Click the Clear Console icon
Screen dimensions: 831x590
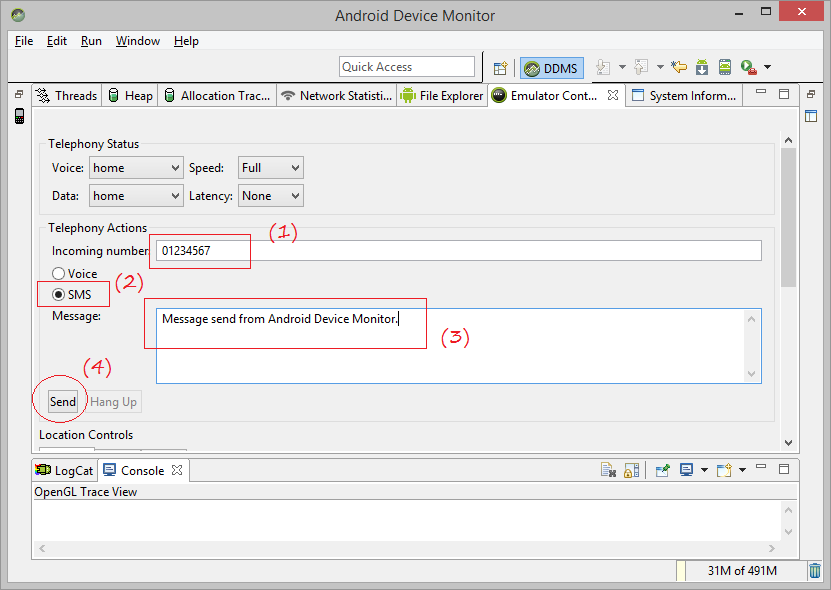click(608, 470)
